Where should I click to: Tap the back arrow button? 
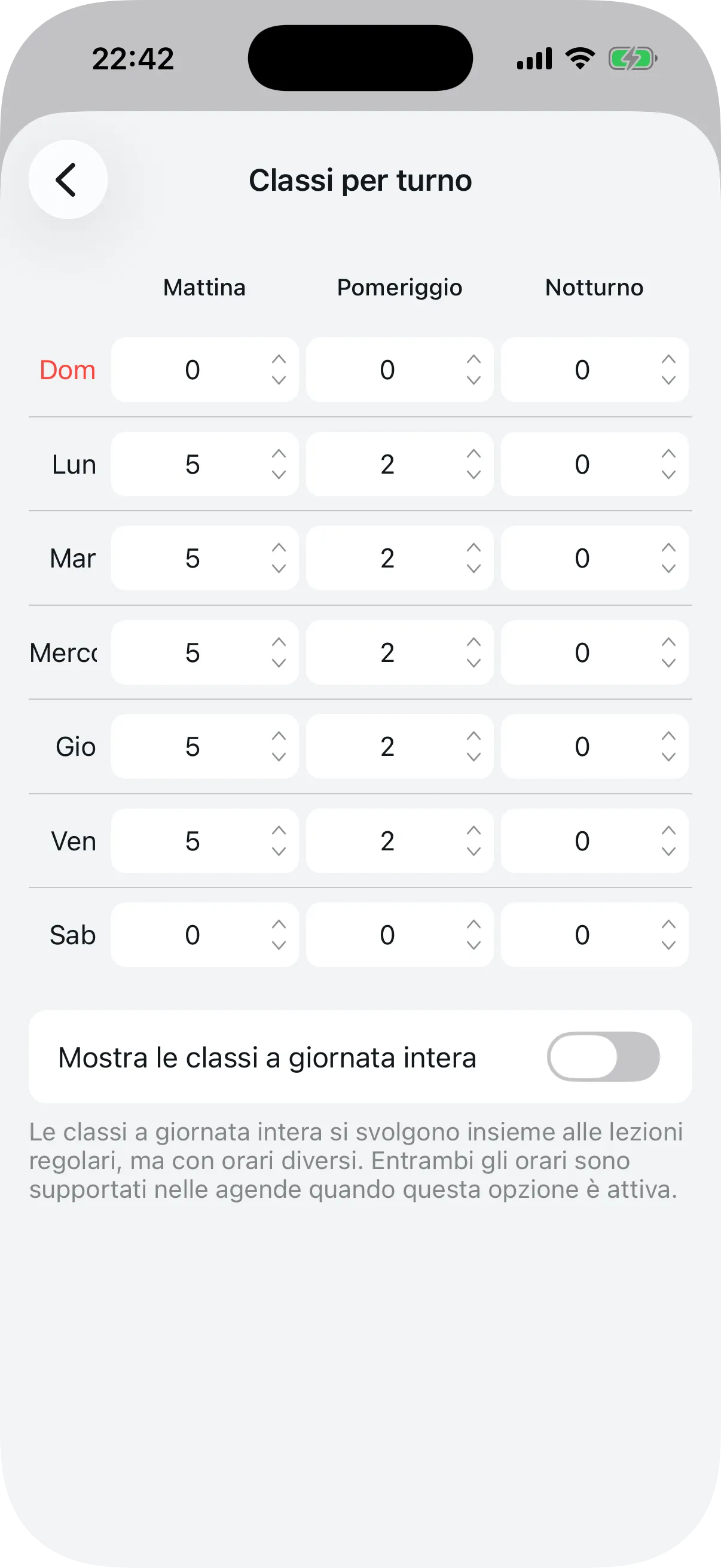68,179
